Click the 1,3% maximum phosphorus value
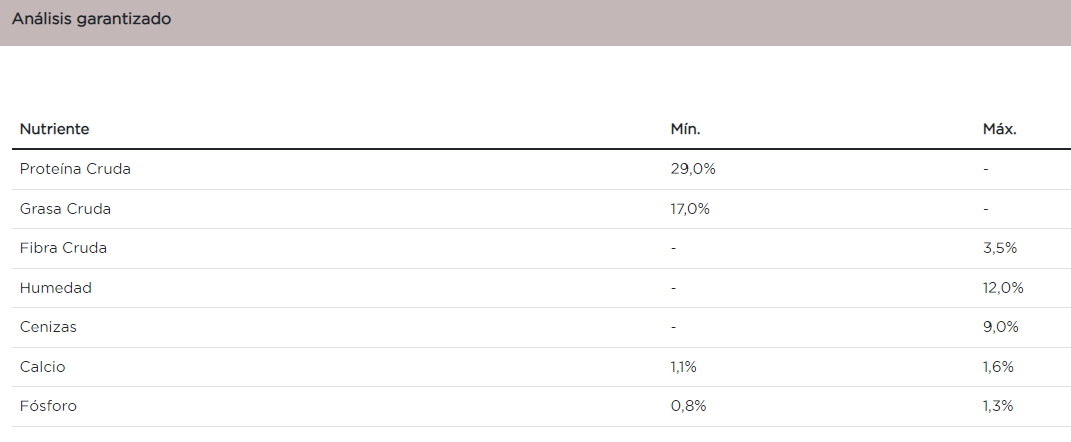 tap(999, 406)
